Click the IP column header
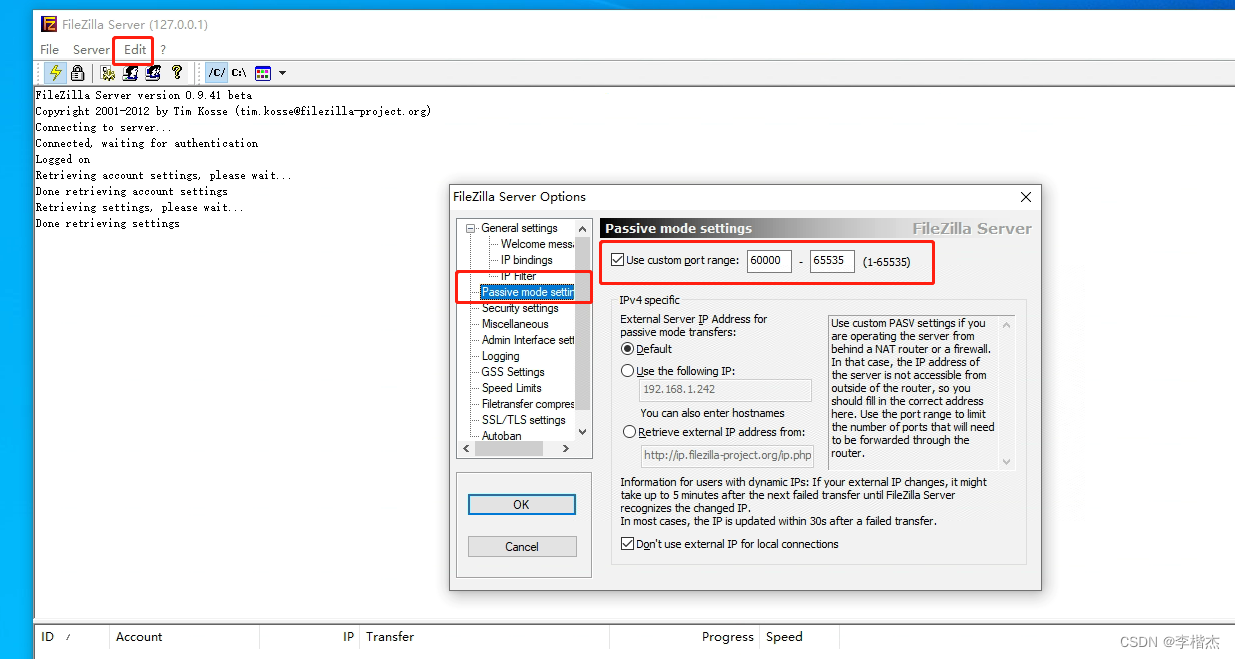Screen dimensions: 1235x659 tap(310, 637)
